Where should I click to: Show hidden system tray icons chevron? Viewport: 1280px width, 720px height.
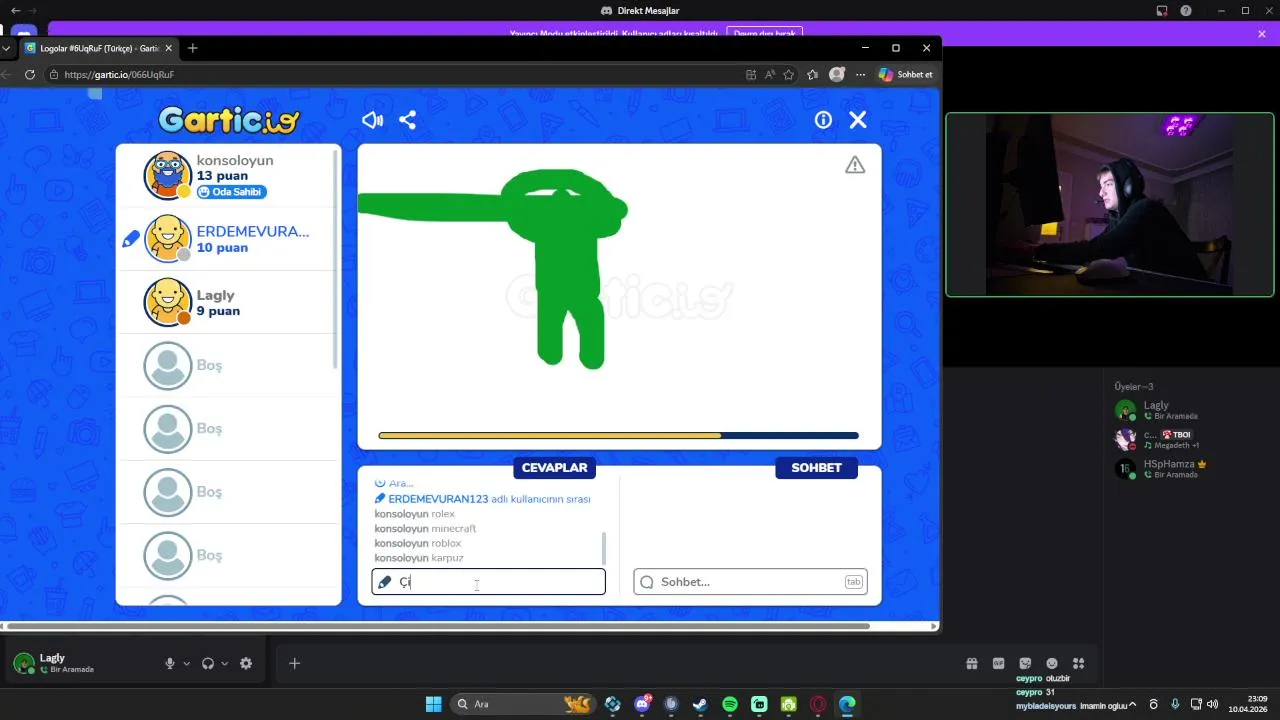point(1132,704)
